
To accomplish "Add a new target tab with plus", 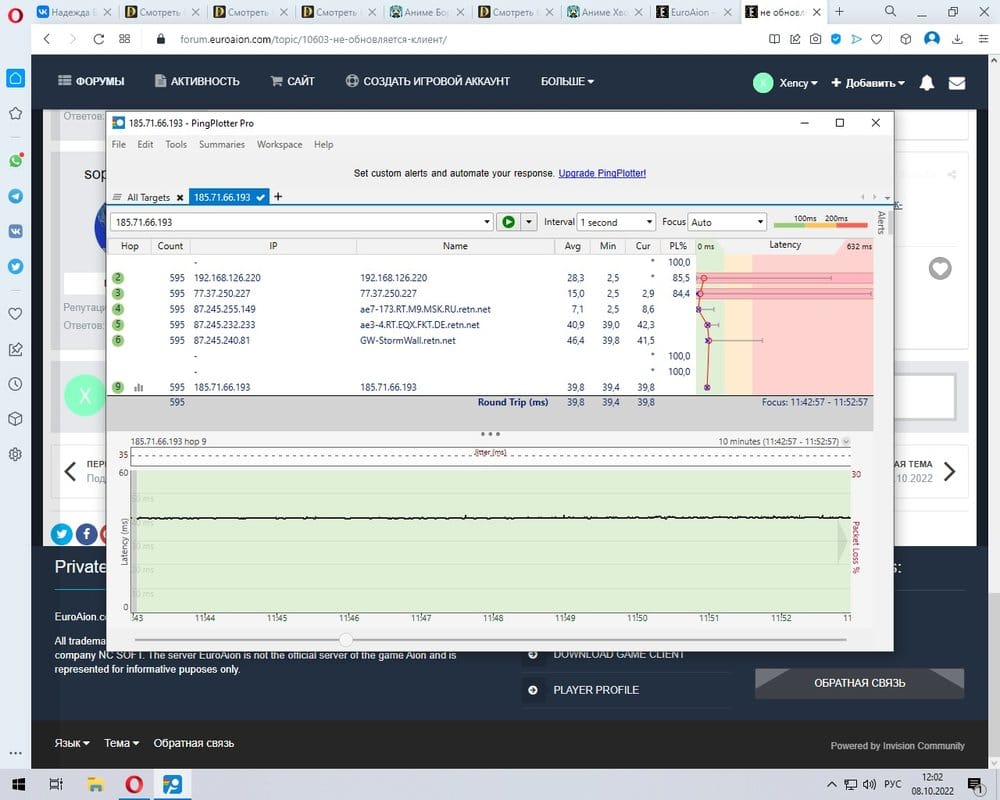I will (278, 197).
